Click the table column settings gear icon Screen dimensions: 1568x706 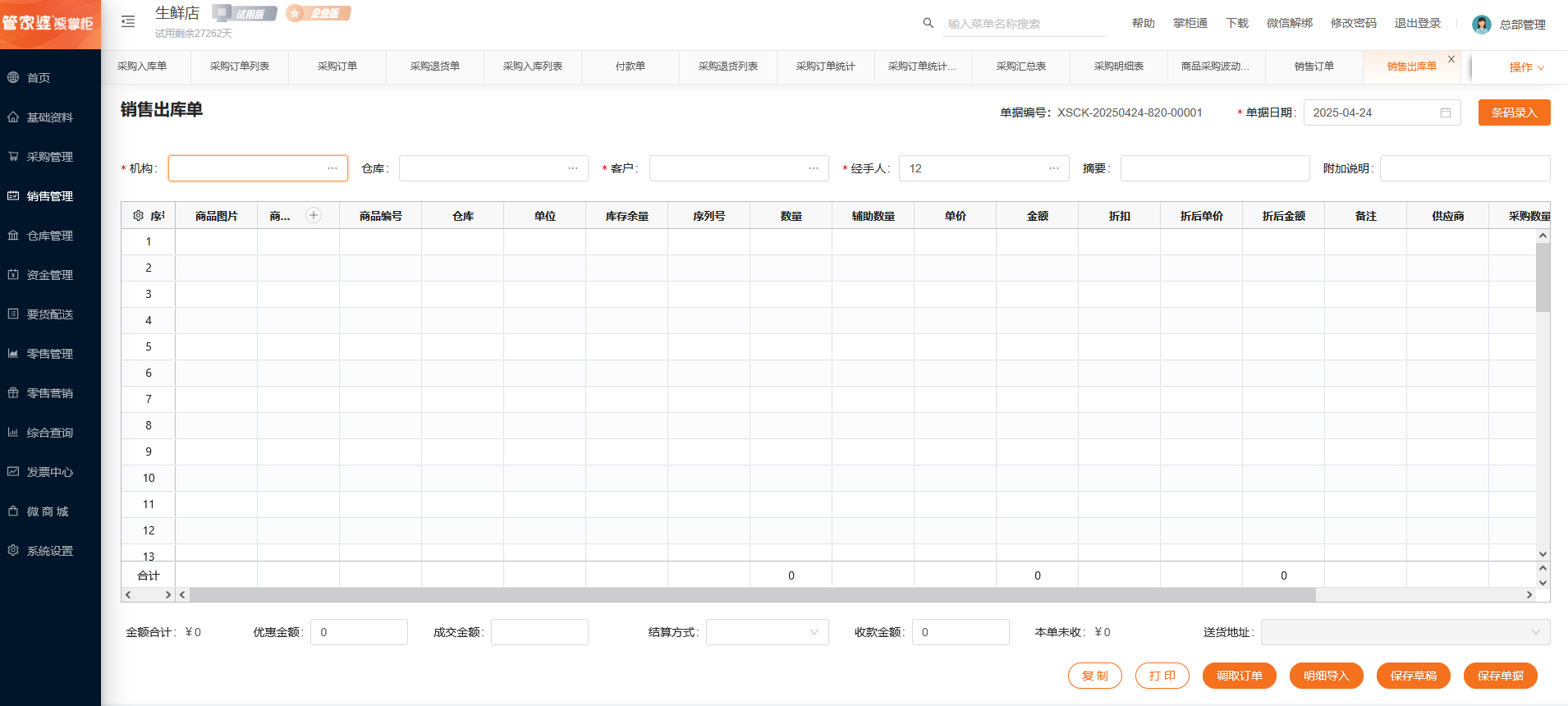pyautogui.click(x=138, y=216)
